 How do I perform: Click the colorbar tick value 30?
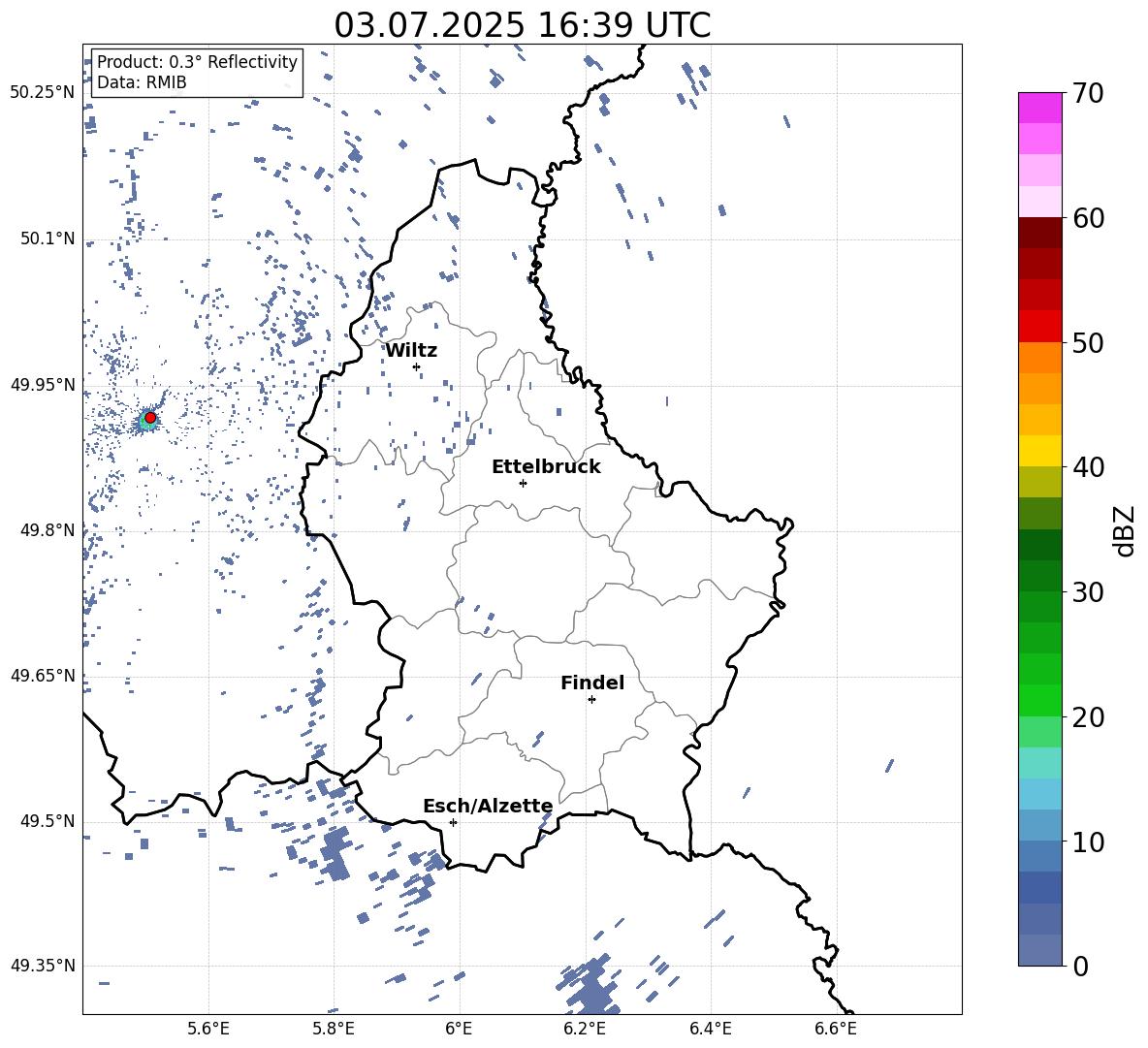tap(1088, 592)
